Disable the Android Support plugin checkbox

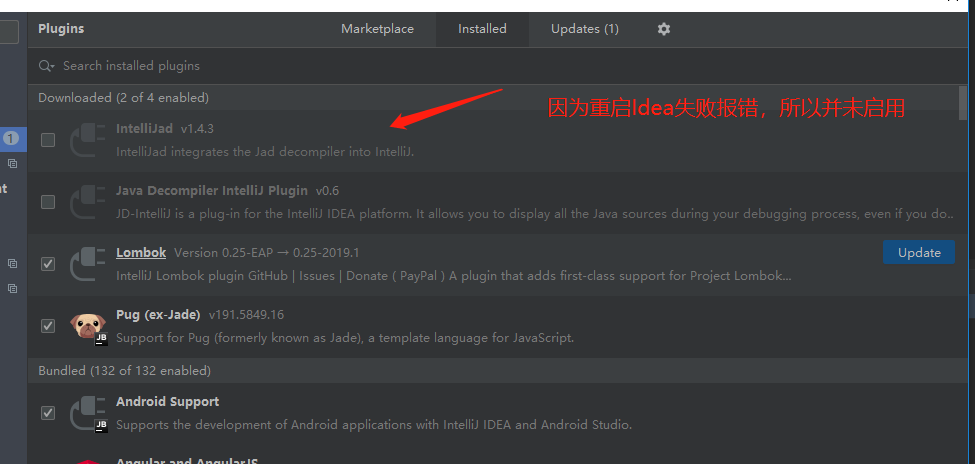click(48, 413)
